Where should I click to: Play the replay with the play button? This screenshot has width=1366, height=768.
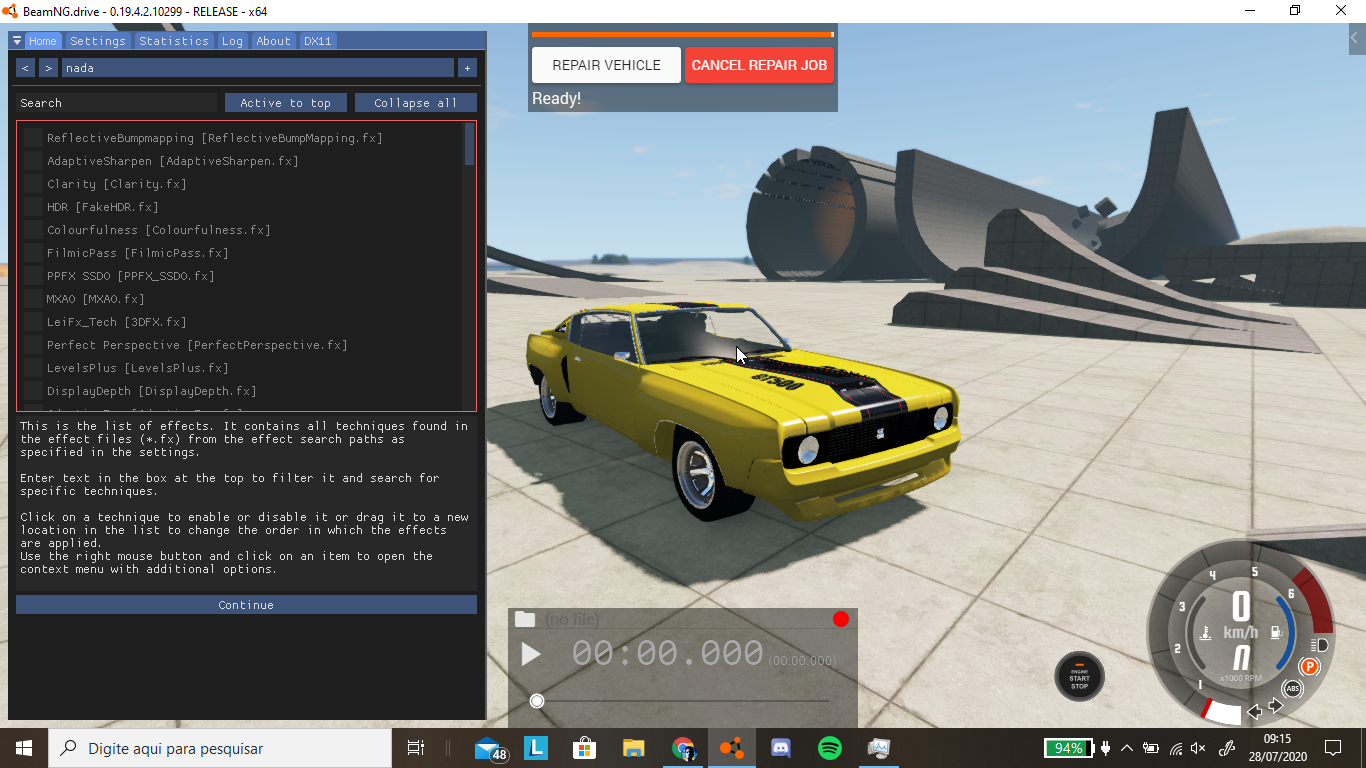531,655
